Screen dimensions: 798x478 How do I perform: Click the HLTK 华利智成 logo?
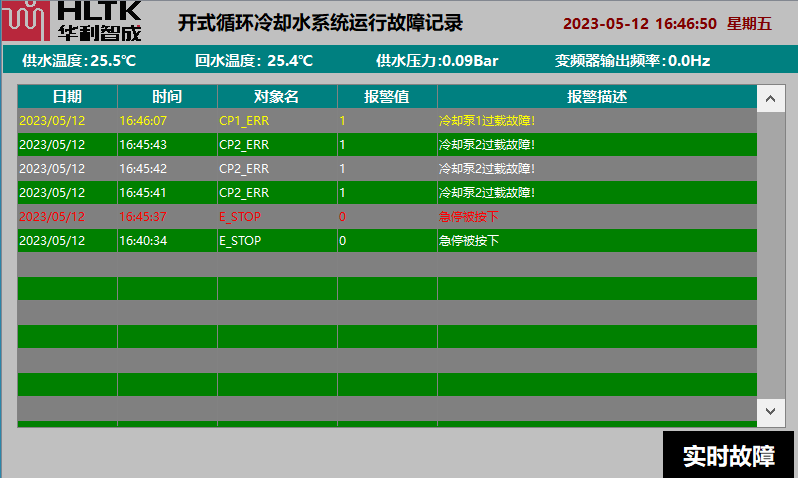tap(72, 21)
